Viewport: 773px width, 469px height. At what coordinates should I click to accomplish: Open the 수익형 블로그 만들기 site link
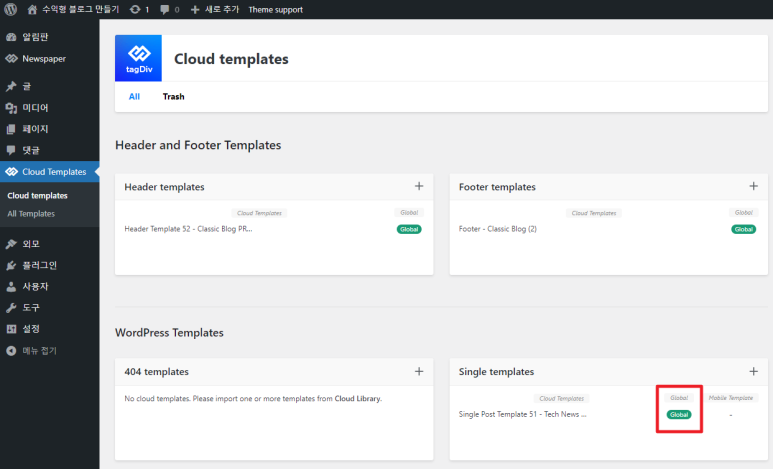80,9
